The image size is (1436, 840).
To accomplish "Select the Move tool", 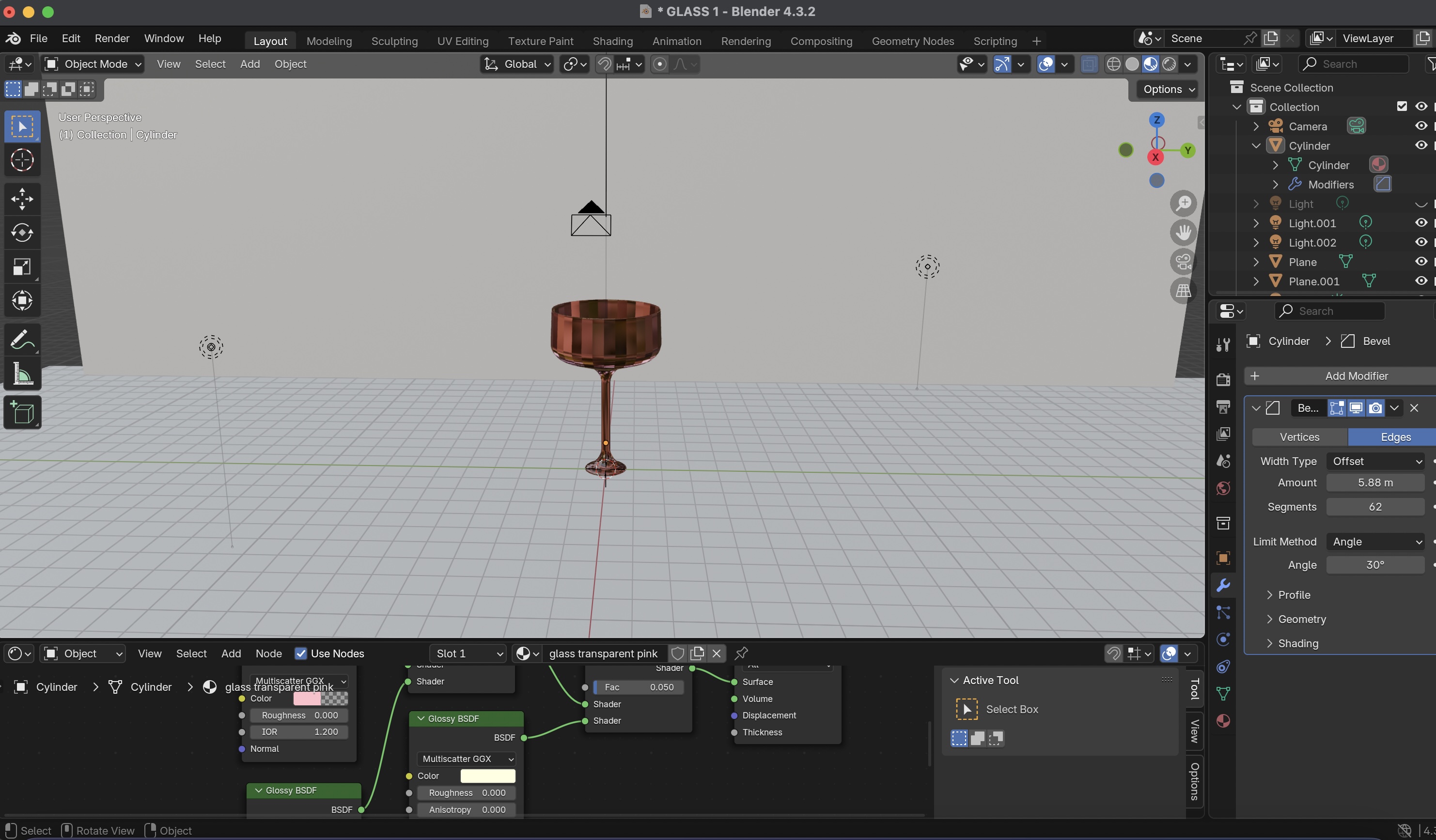I will [22, 199].
